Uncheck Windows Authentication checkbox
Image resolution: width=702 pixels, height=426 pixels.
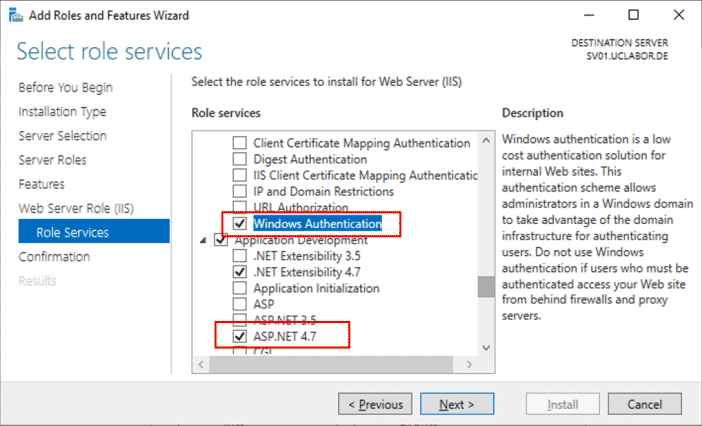[239, 224]
